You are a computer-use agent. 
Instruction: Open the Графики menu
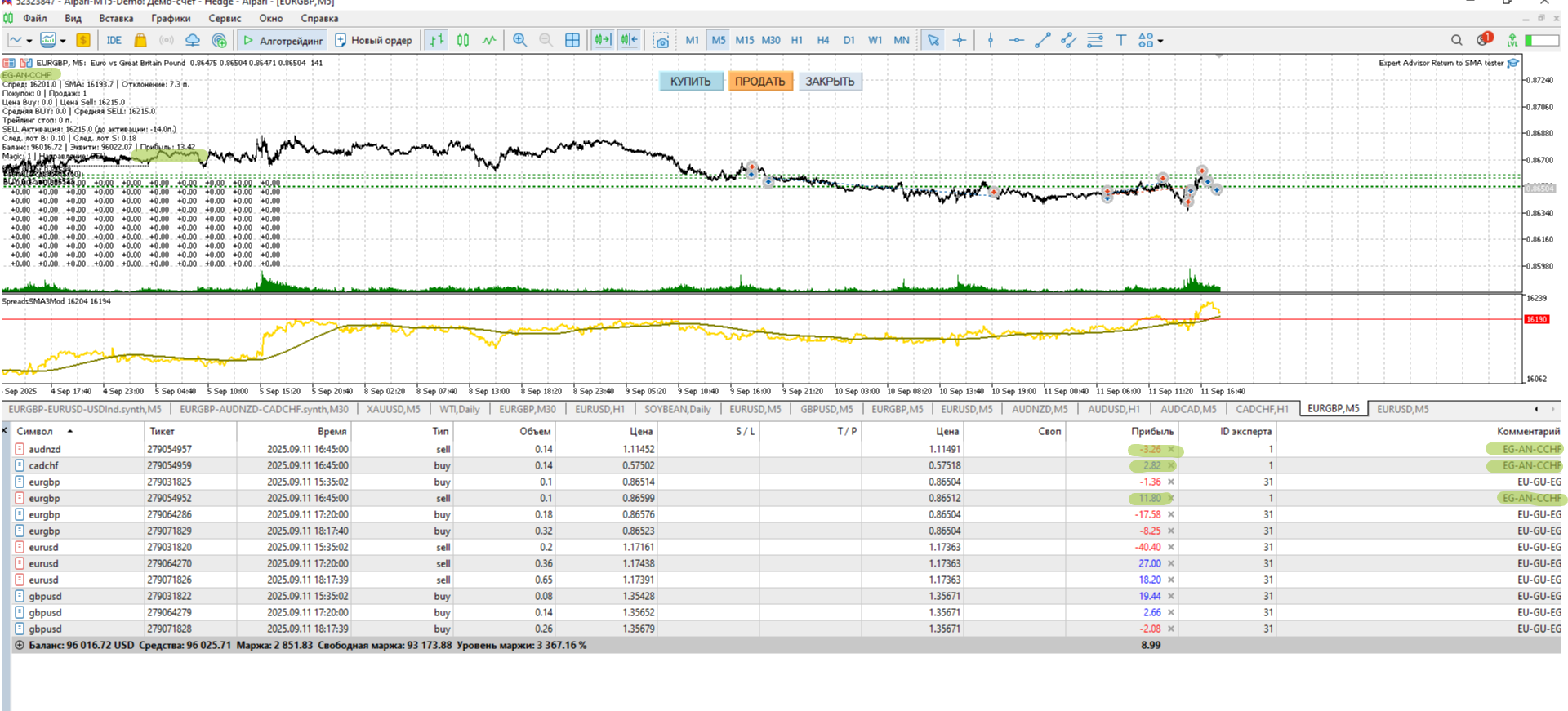tap(170, 18)
